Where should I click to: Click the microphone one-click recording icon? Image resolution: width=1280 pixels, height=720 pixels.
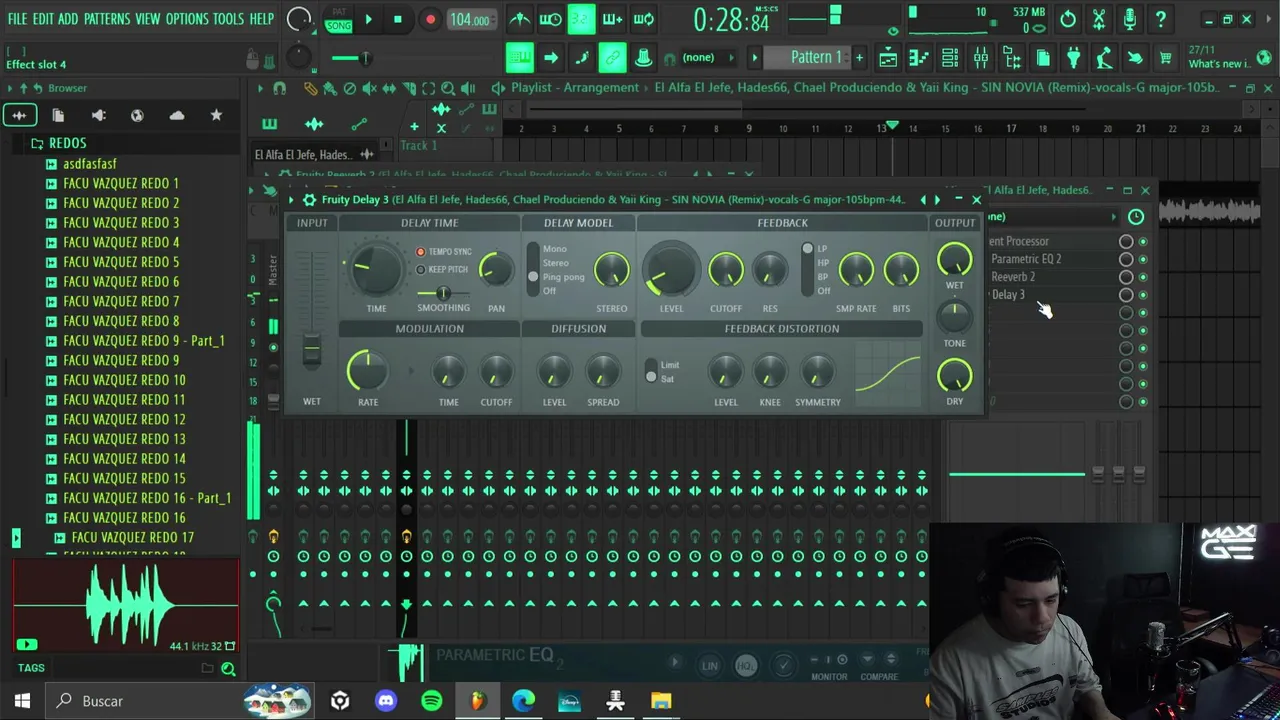[1130, 19]
